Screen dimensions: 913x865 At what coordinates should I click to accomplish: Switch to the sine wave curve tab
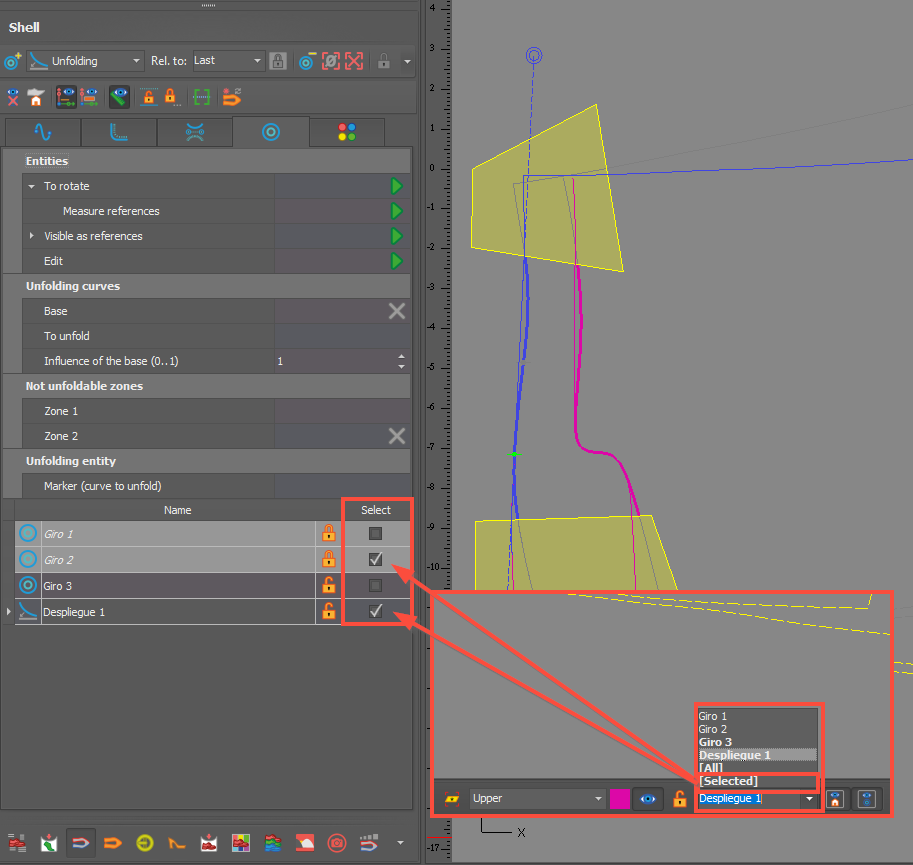click(x=42, y=132)
